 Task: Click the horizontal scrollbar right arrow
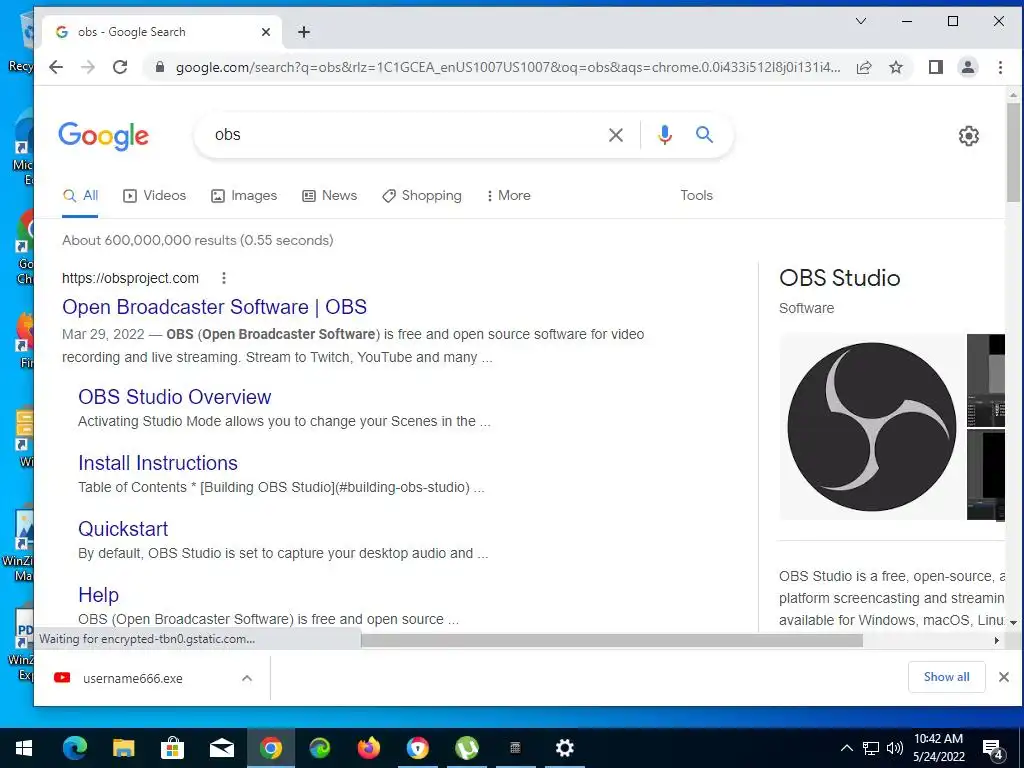[x=997, y=641]
